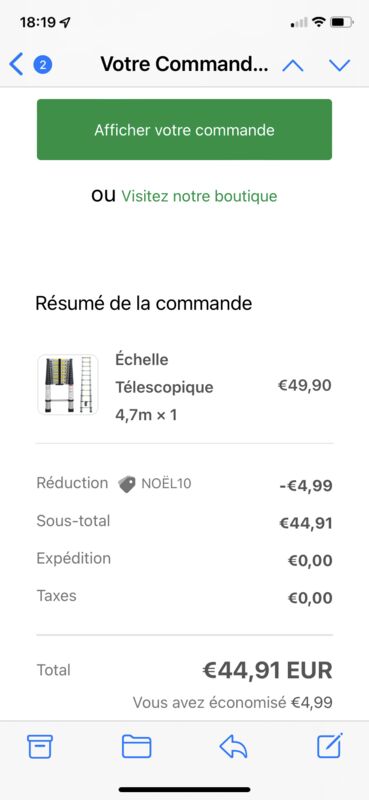Viewport: 369px width, 800px height.
Task: Archive this email with the box icon
Action: pyautogui.click(x=40, y=746)
